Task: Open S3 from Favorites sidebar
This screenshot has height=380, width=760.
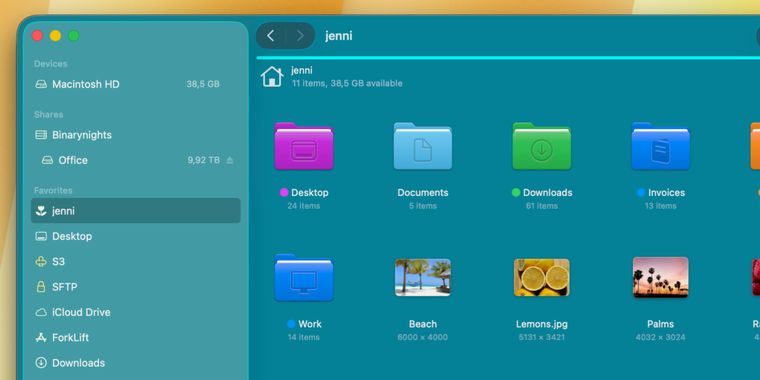Action: [136, 262]
